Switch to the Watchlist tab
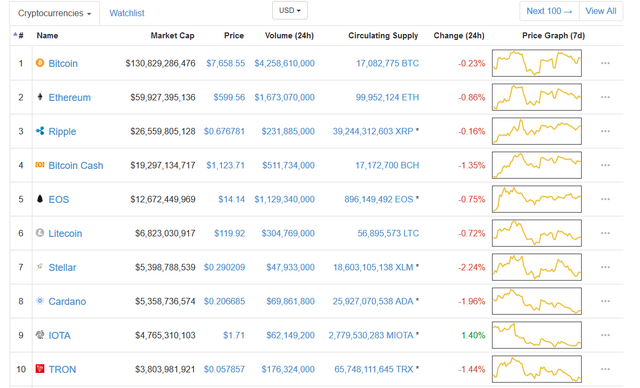Viewport: 640px width, 388px height. click(127, 13)
